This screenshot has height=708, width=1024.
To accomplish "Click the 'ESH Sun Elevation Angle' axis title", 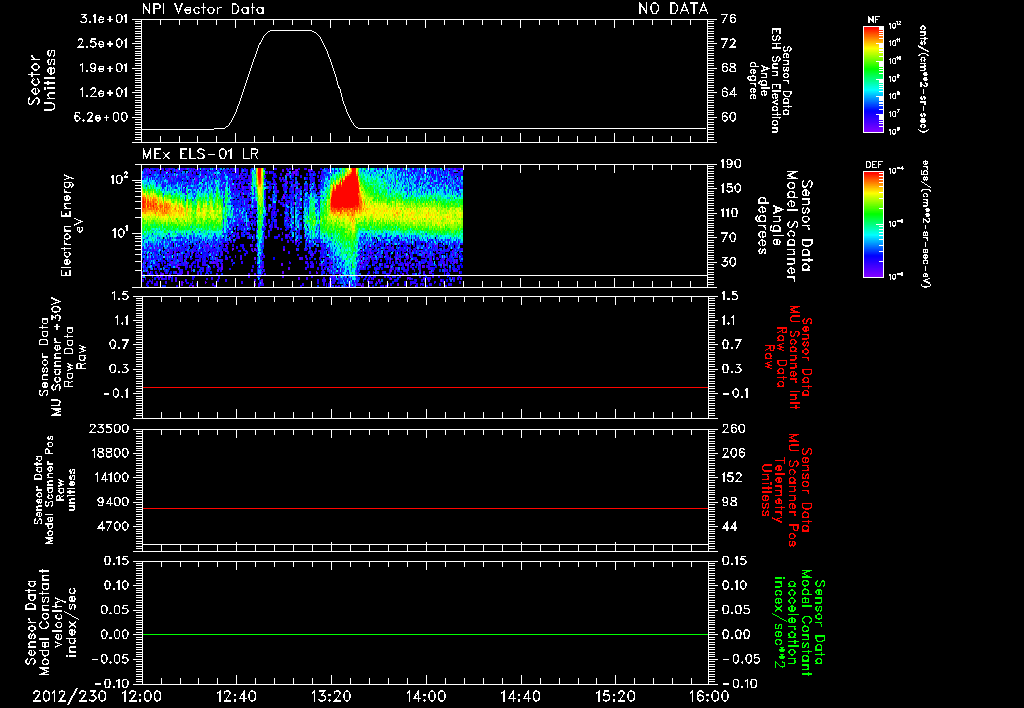I will click(x=771, y=80).
